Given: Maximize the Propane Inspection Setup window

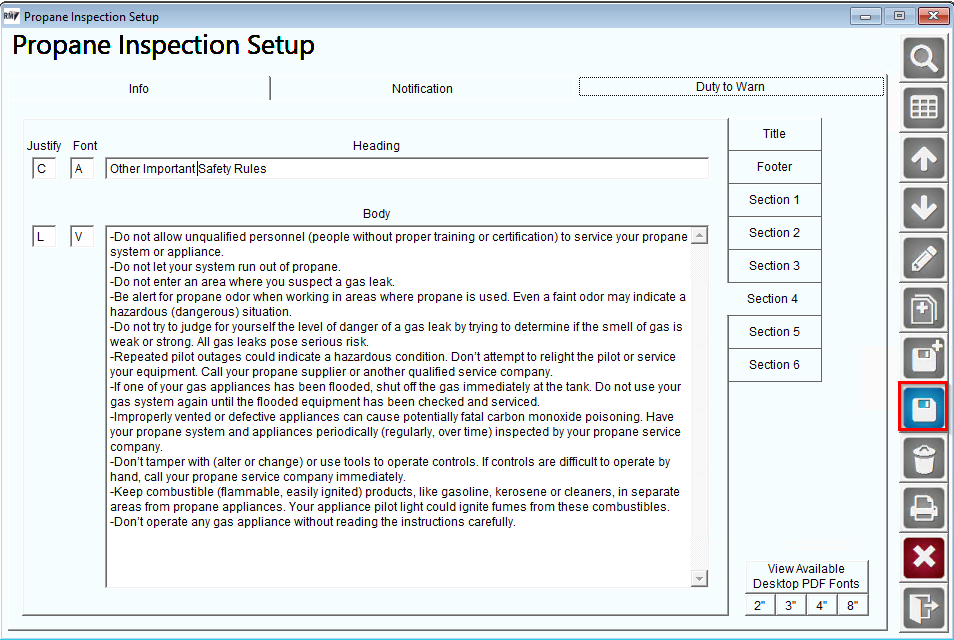Looking at the screenshot, I should [899, 16].
